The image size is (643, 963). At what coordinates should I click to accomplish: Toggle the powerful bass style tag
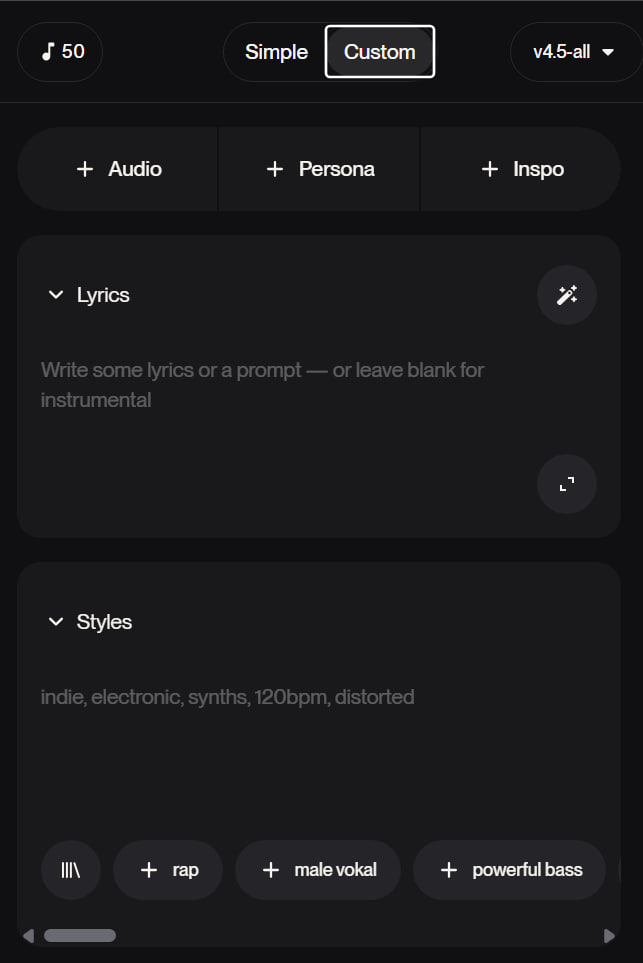(x=509, y=870)
